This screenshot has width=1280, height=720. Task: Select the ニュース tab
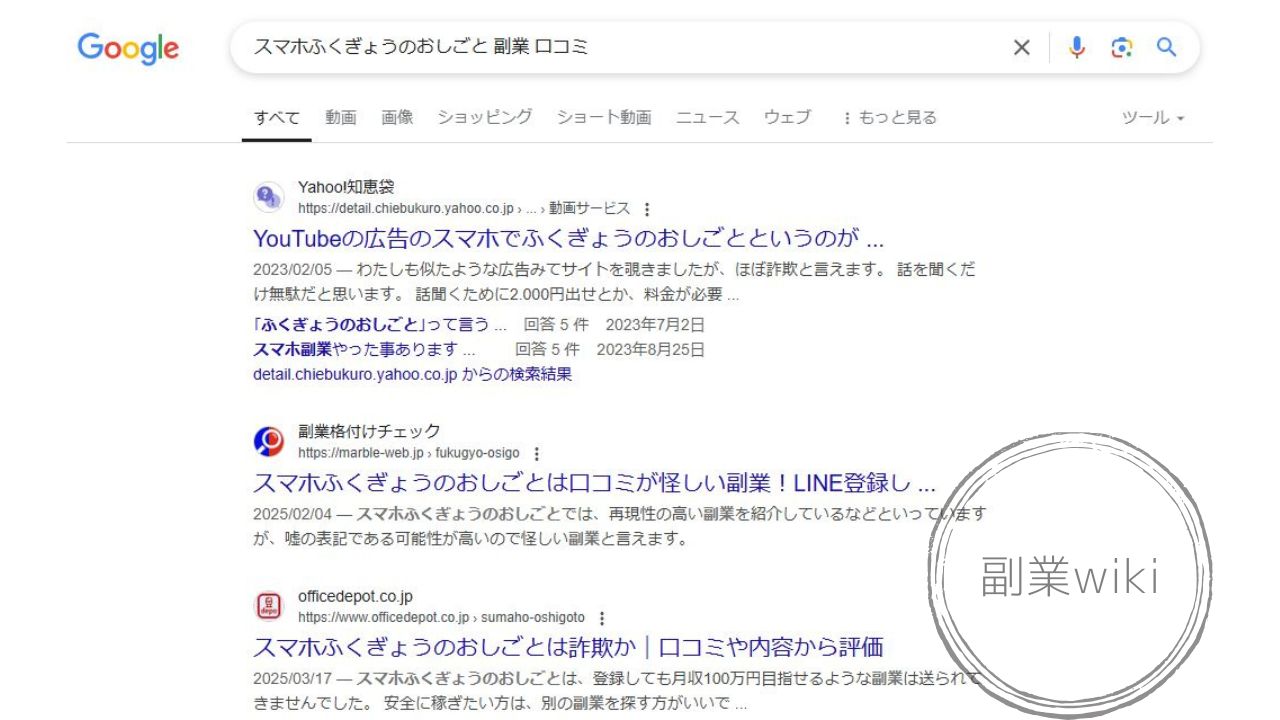707,118
